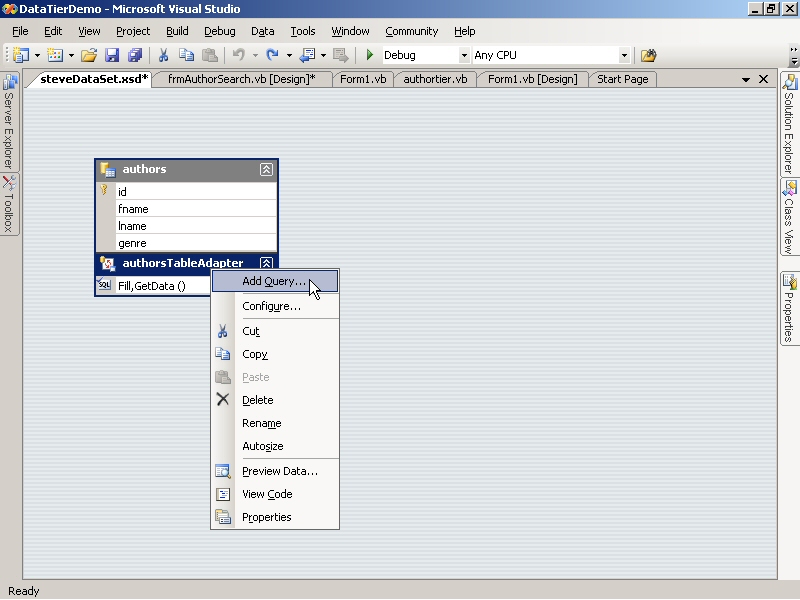The image size is (800, 600).
Task: Open the Undo history dropdown arrow
Action: (255, 55)
